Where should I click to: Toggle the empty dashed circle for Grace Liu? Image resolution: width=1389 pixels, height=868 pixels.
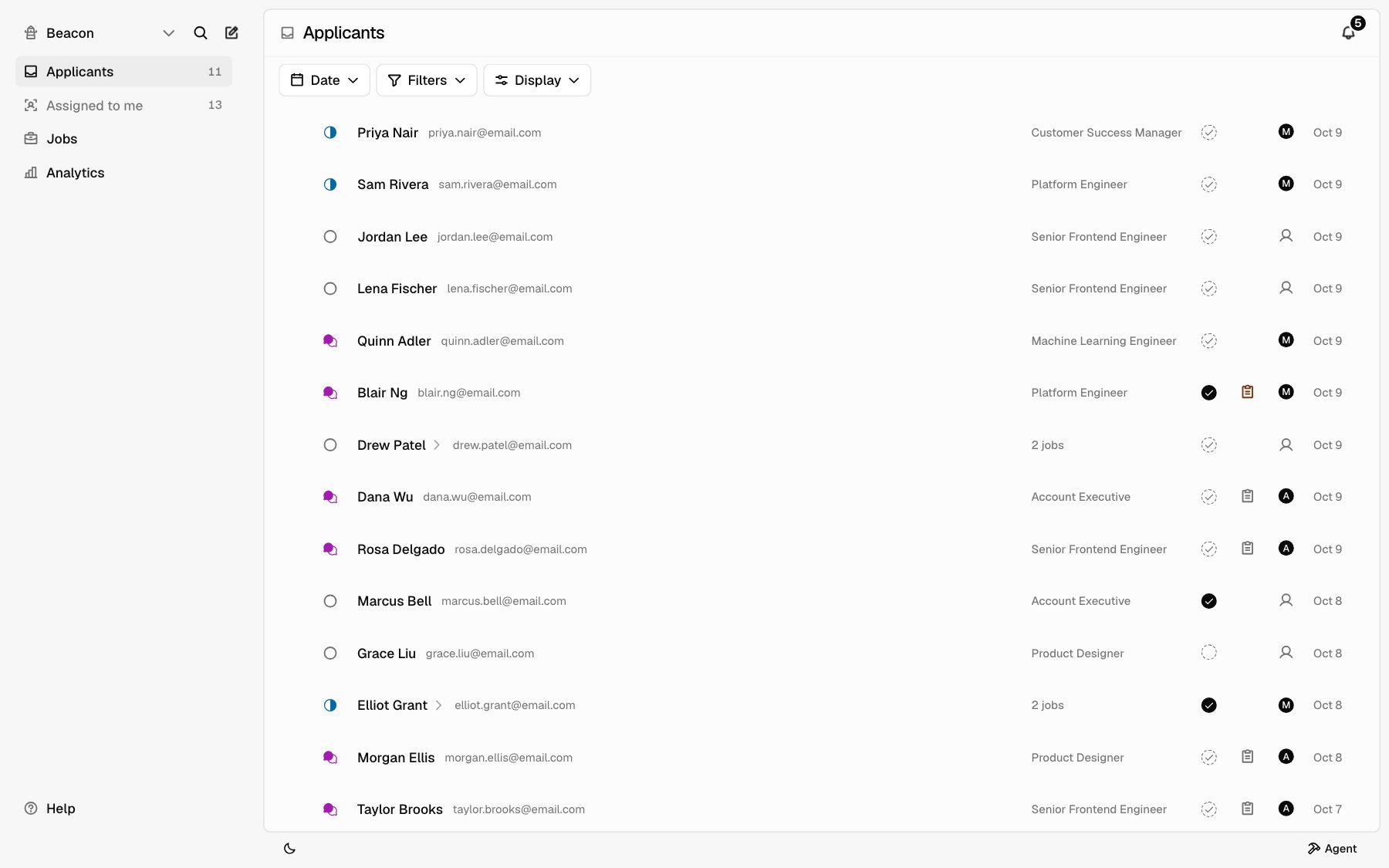coord(1209,653)
